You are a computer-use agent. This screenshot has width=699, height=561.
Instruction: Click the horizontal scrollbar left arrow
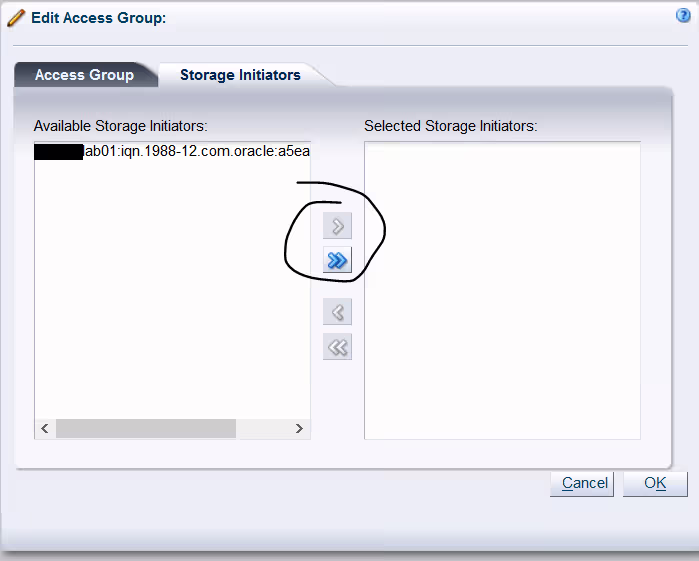click(44, 428)
